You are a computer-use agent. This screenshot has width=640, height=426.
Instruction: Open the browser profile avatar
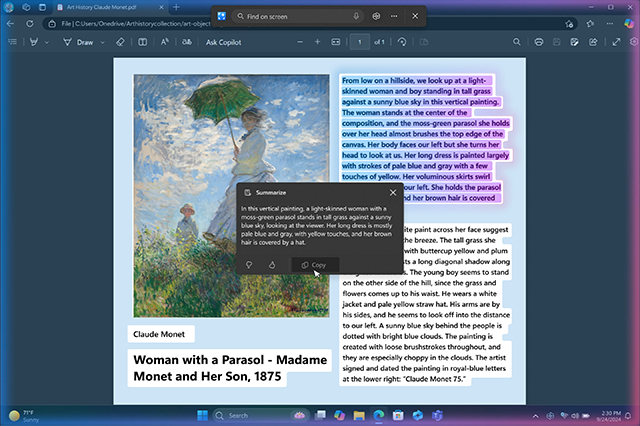9,7
